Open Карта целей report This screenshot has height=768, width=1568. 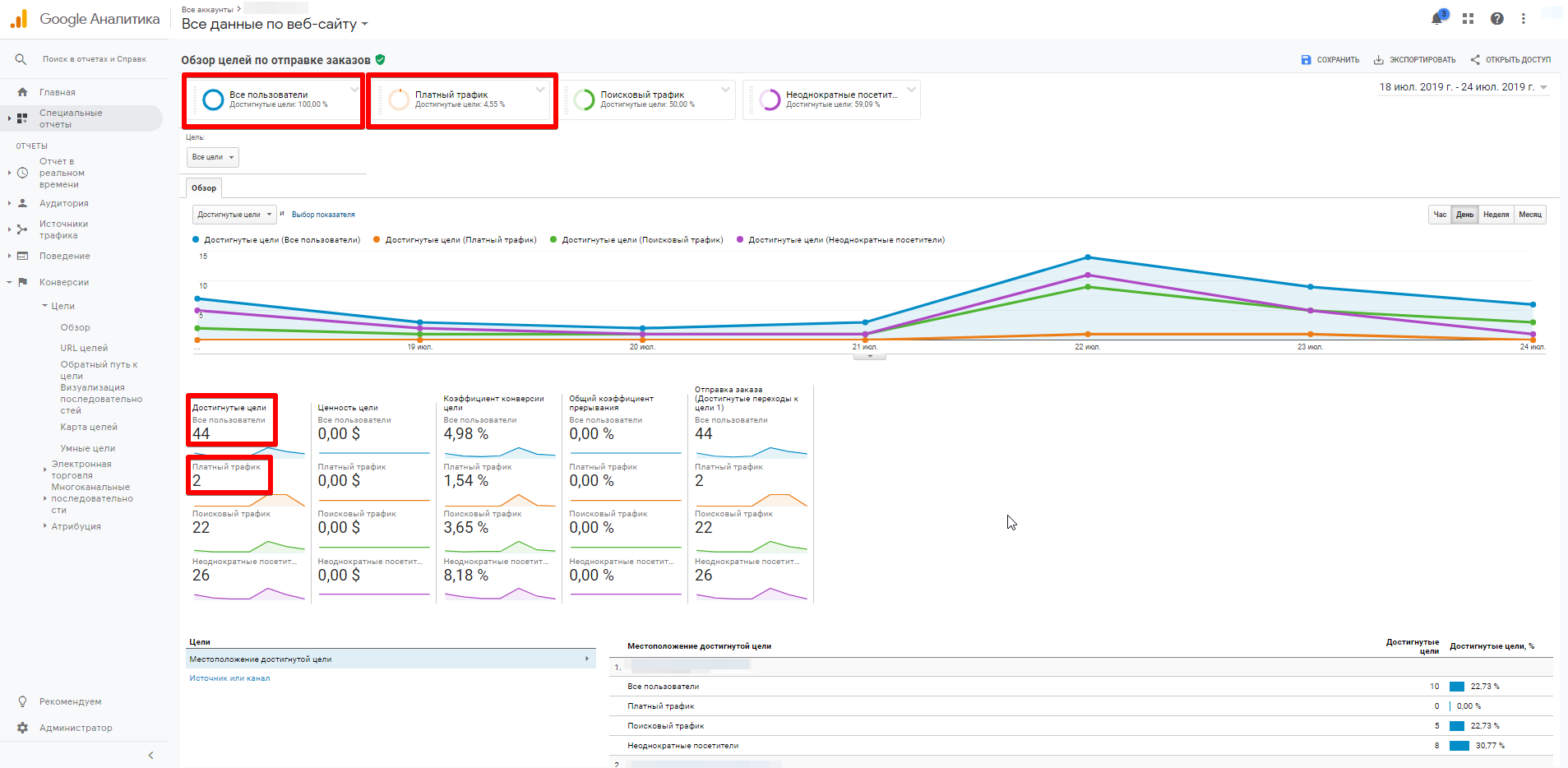pyautogui.click(x=89, y=427)
